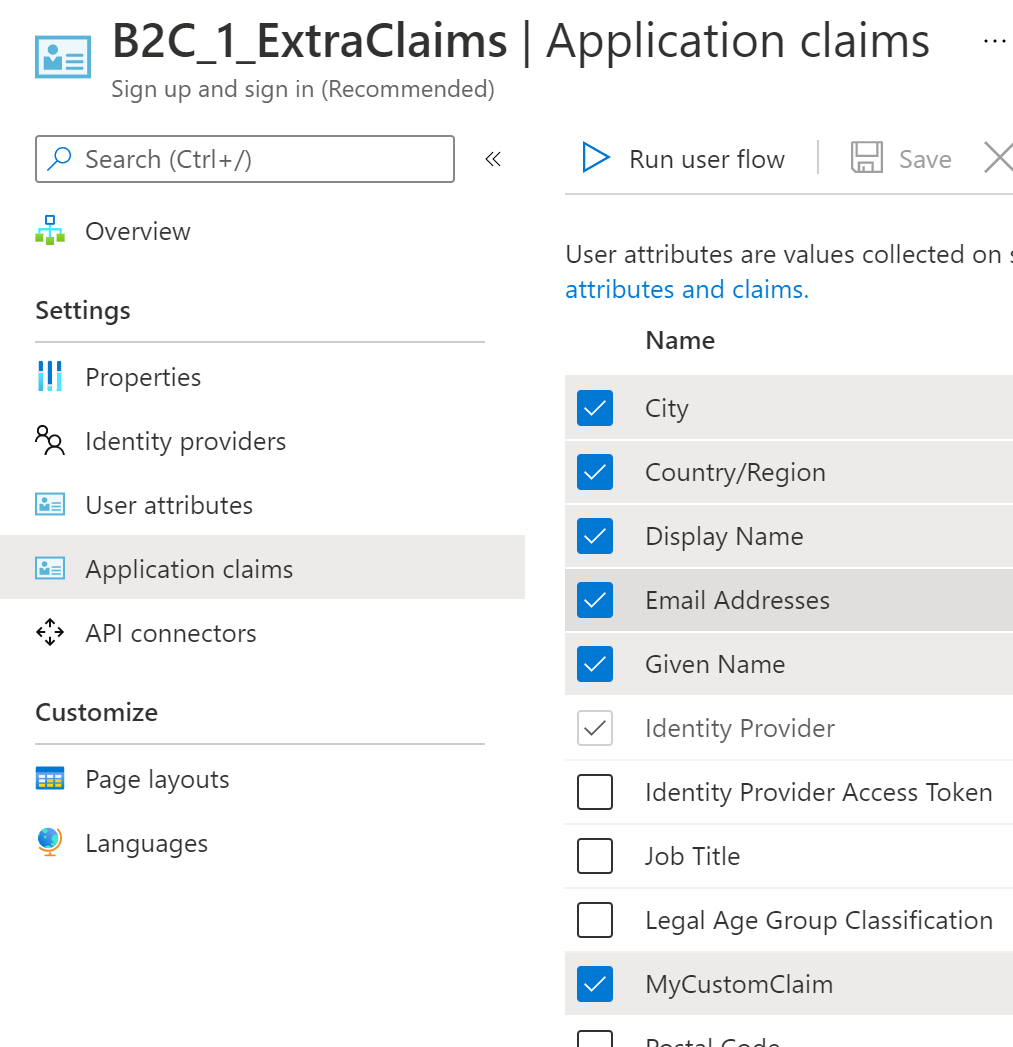Image resolution: width=1013 pixels, height=1047 pixels.
Task: Check the Identity Provider Access Token claim
Action: tap(595, 792)
